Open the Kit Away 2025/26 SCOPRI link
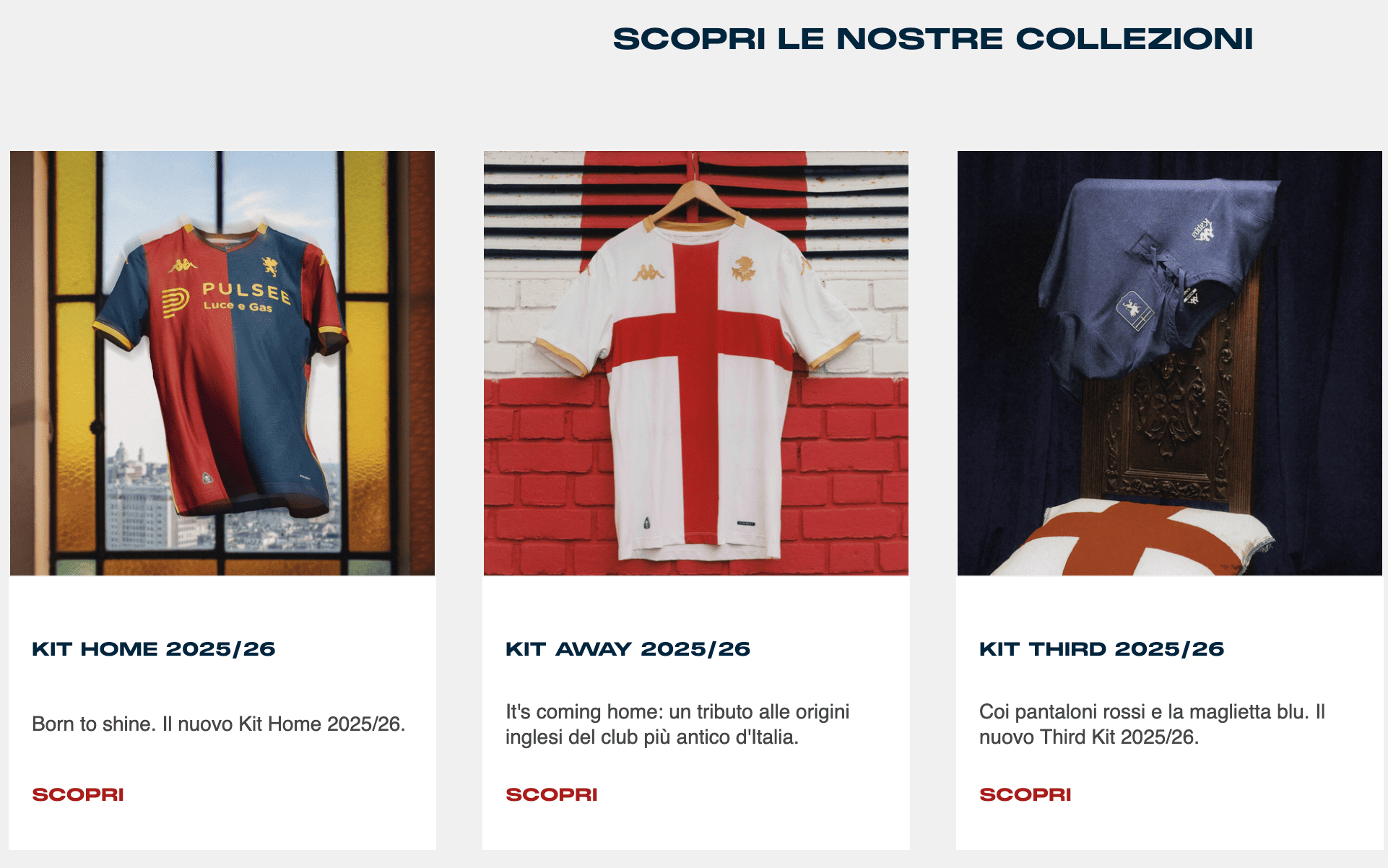Viewport: 1388px width, 868px height. point(552,794)
